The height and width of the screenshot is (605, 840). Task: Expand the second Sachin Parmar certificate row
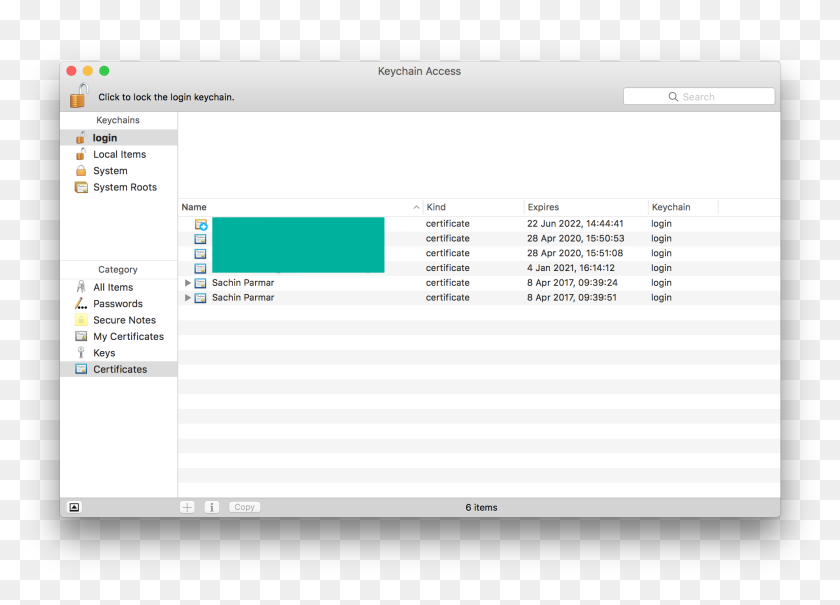click(188, 298)
